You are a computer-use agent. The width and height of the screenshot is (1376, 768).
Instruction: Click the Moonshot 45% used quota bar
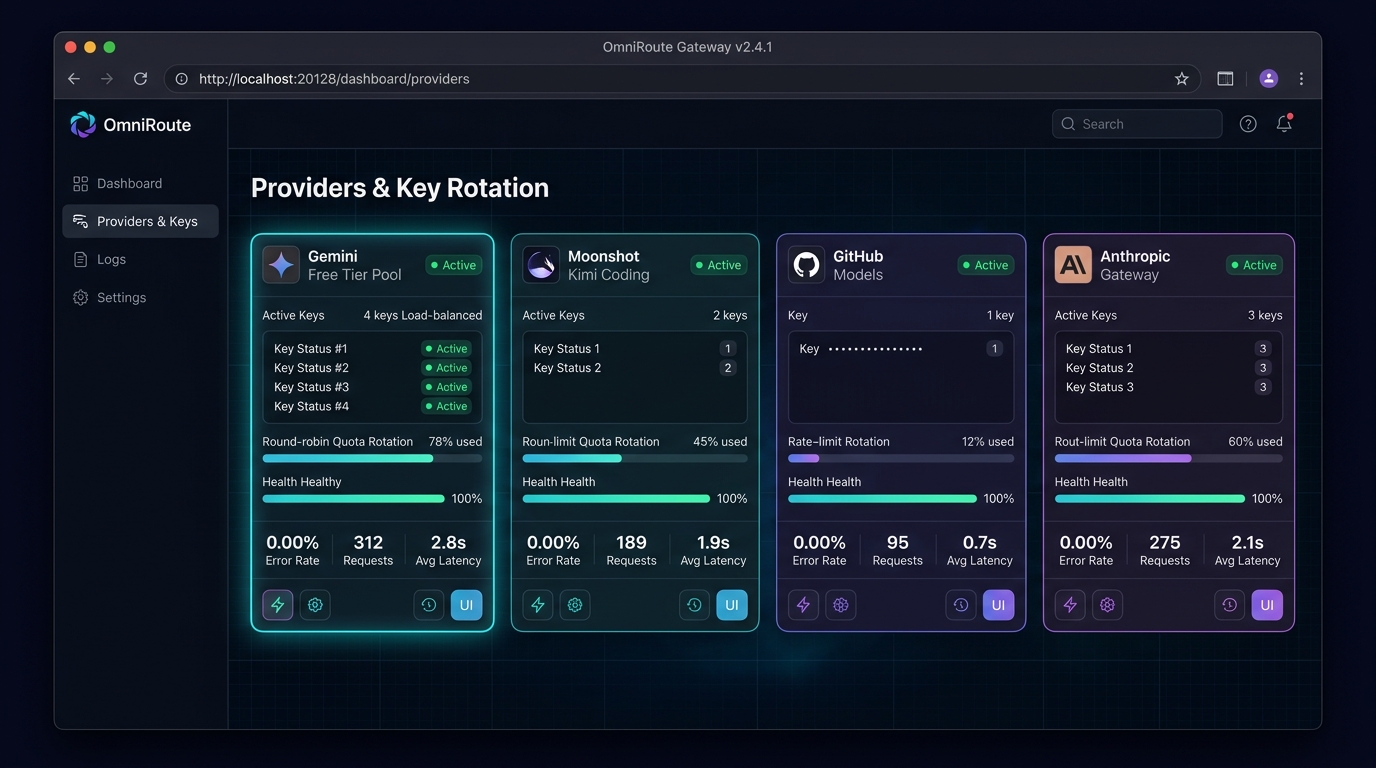(x=635, y=459)
